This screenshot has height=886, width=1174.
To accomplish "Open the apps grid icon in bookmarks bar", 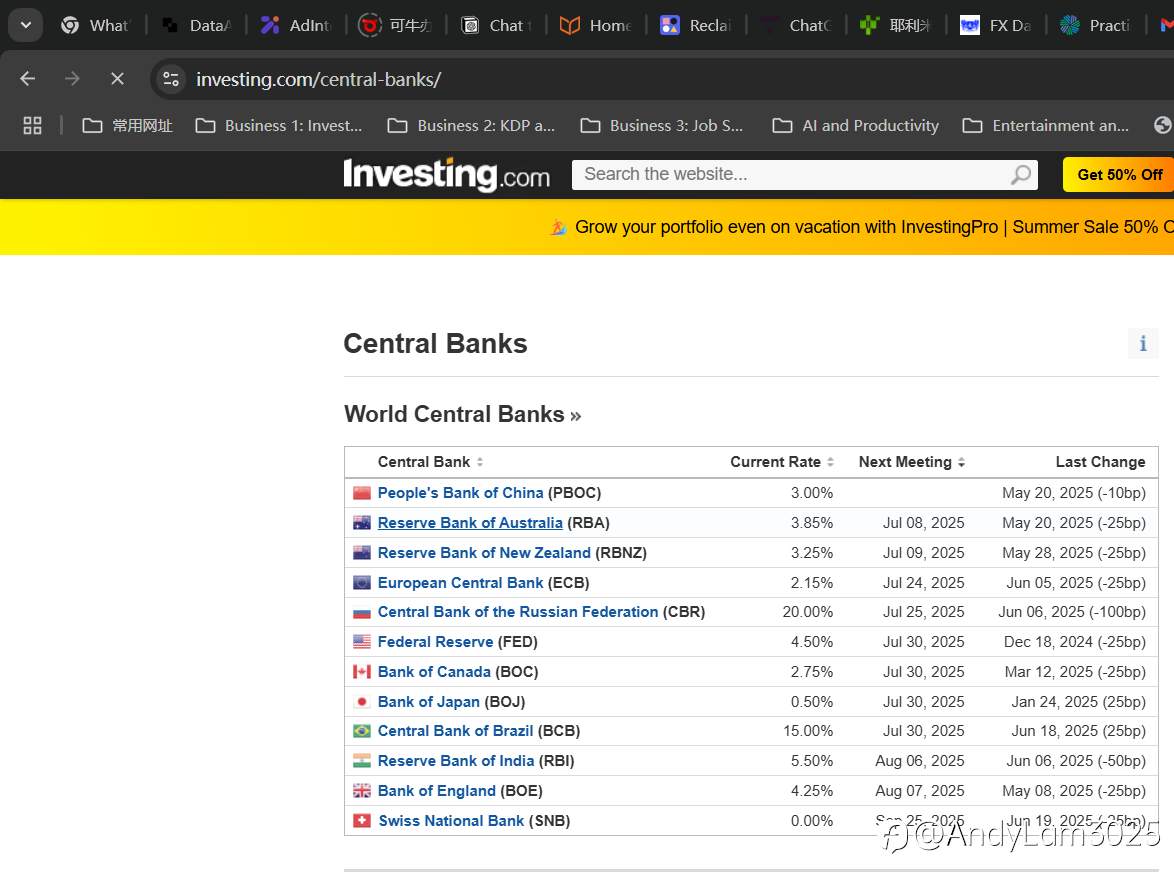I will [32, 126].
